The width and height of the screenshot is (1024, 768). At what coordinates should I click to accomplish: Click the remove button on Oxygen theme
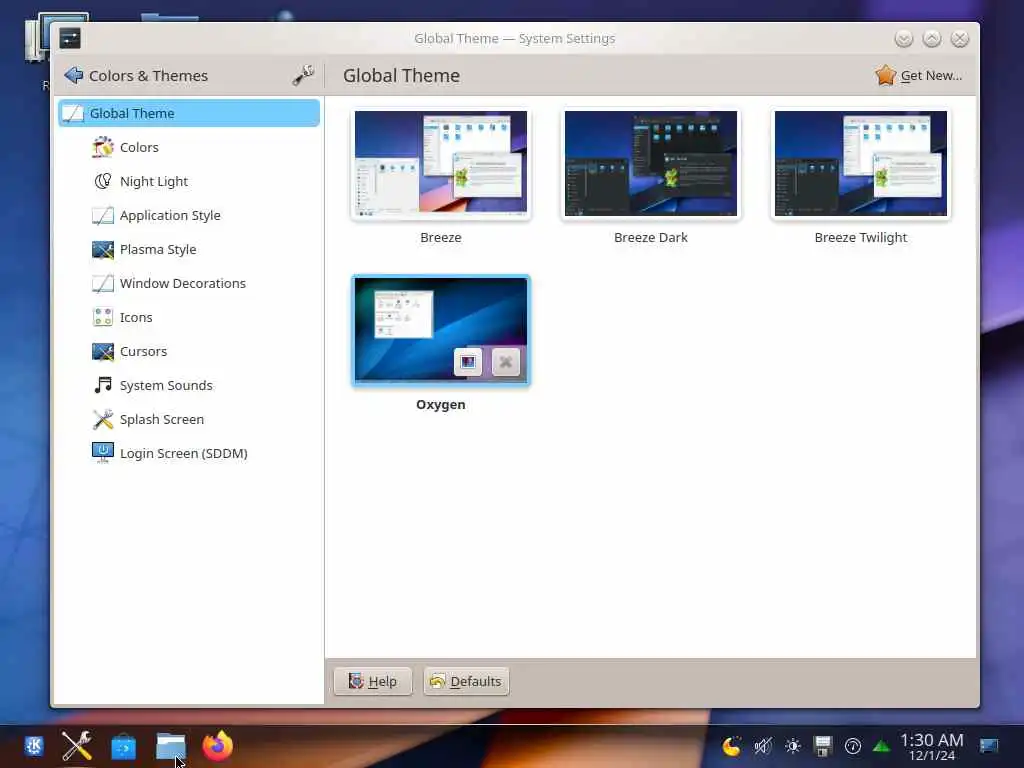(505, 362)
